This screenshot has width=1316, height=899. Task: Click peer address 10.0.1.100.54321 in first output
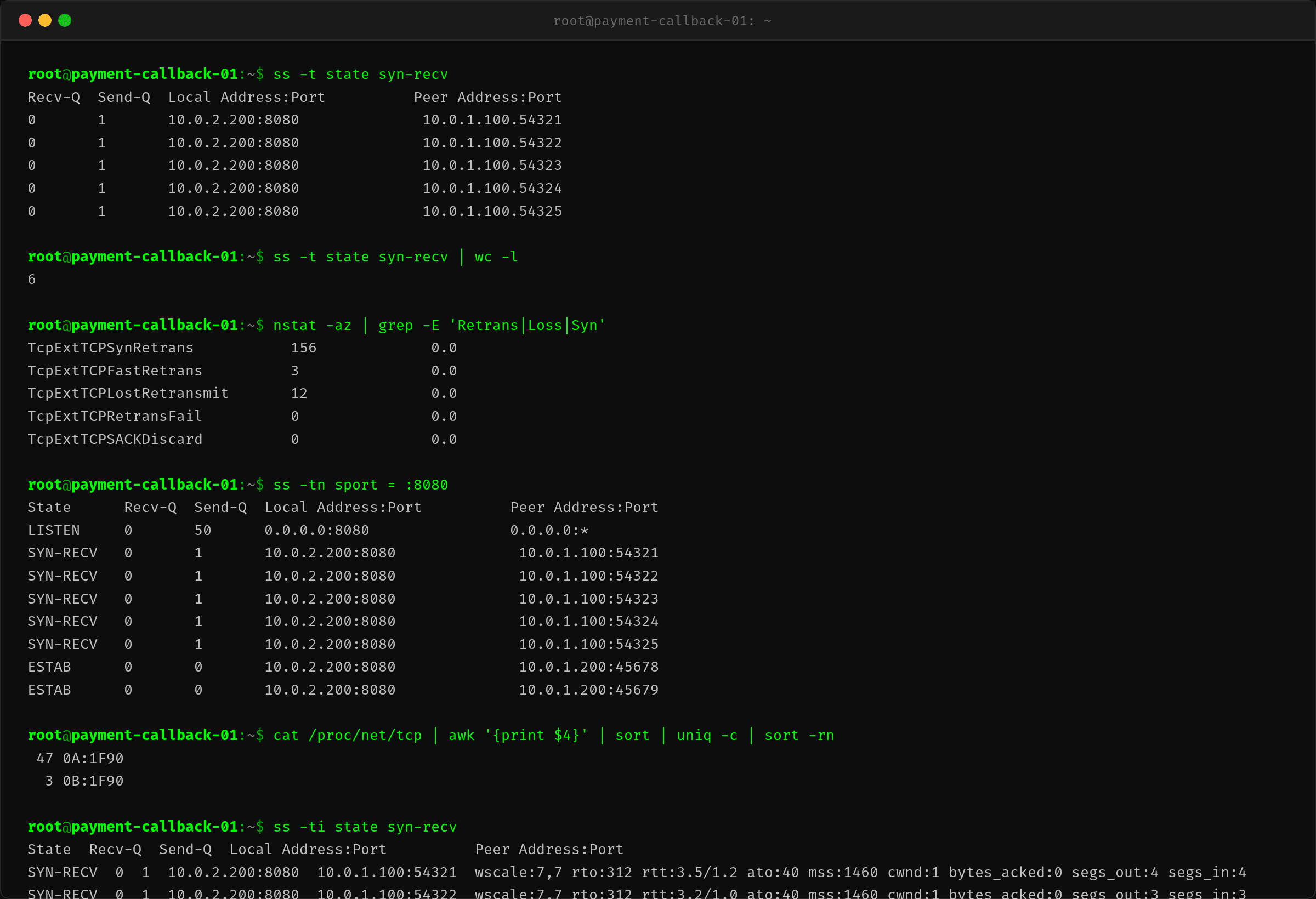[x=492, y=120]
